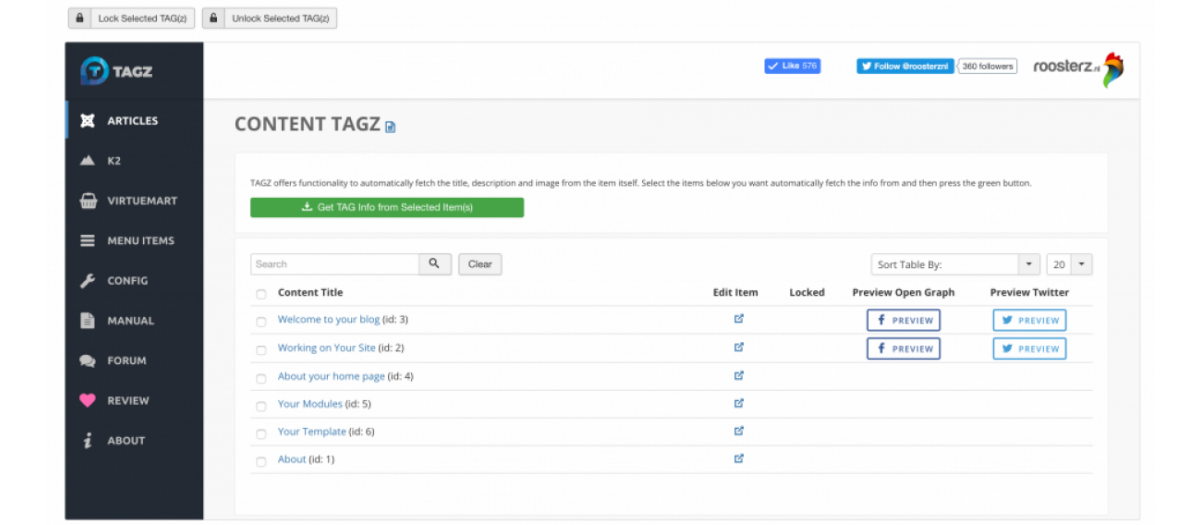Click the Edit Item column header
Screen dimensions: 1200x525
735,293
